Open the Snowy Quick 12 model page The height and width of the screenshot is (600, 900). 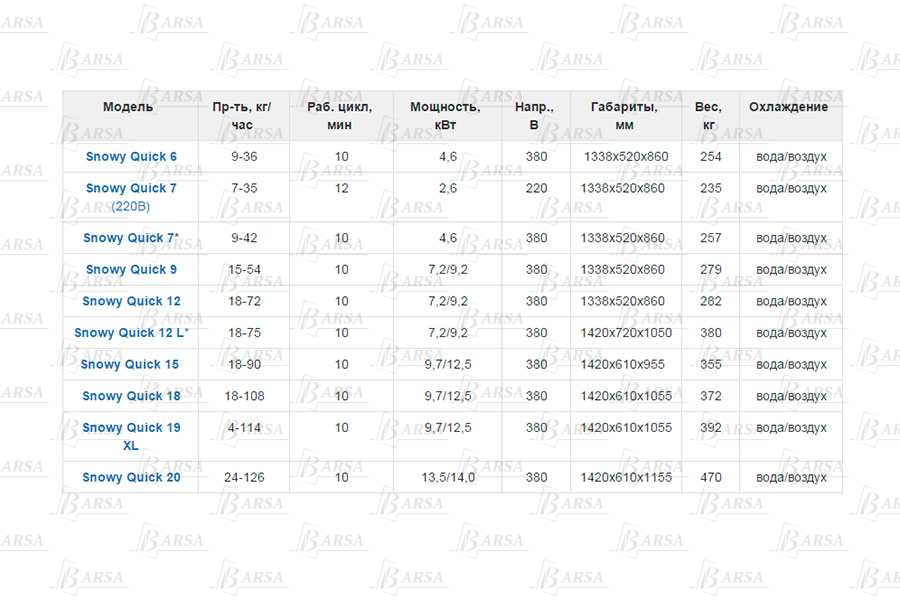pos(131,301)
